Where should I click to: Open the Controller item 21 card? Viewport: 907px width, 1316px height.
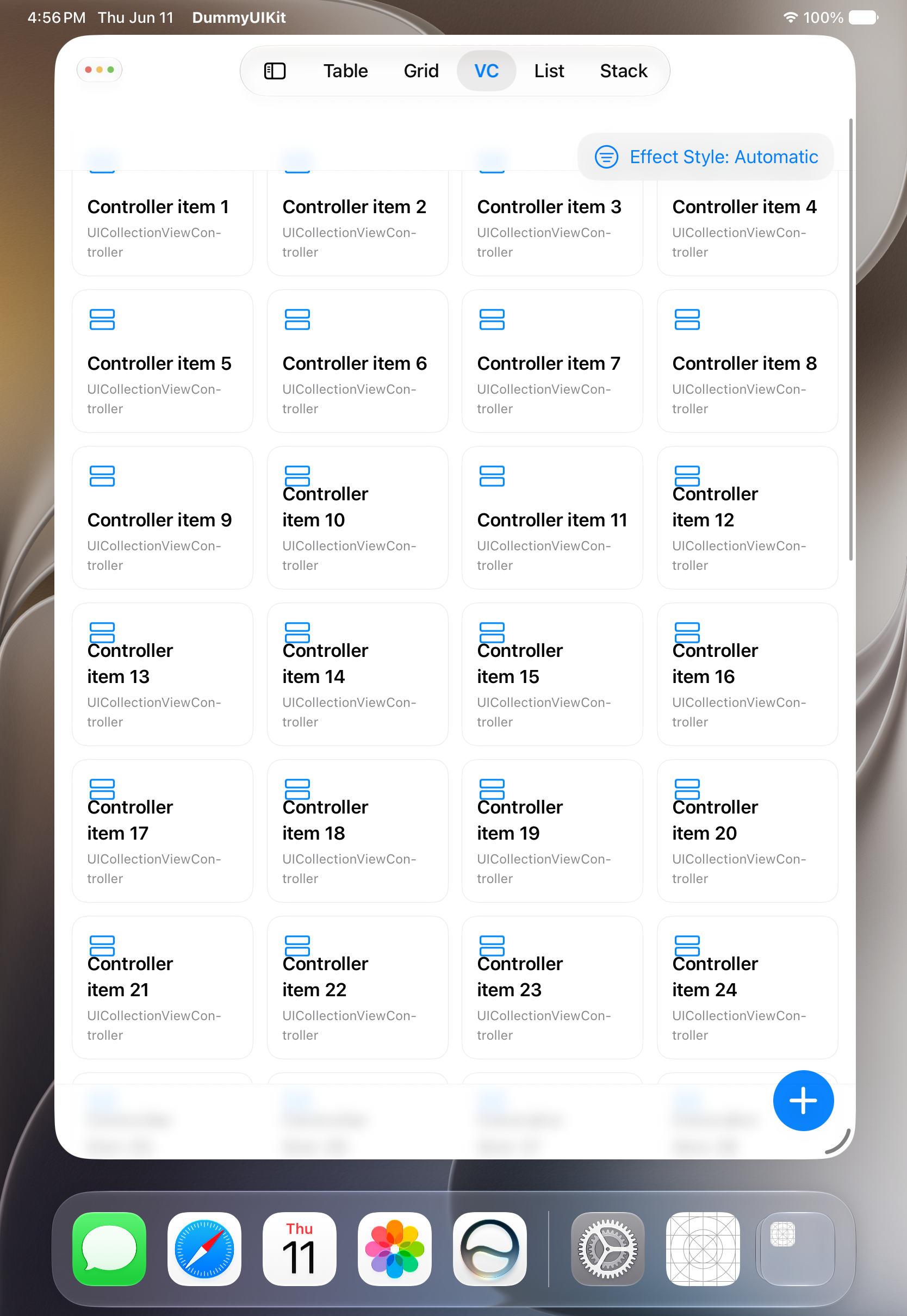[x=163, y=988]
